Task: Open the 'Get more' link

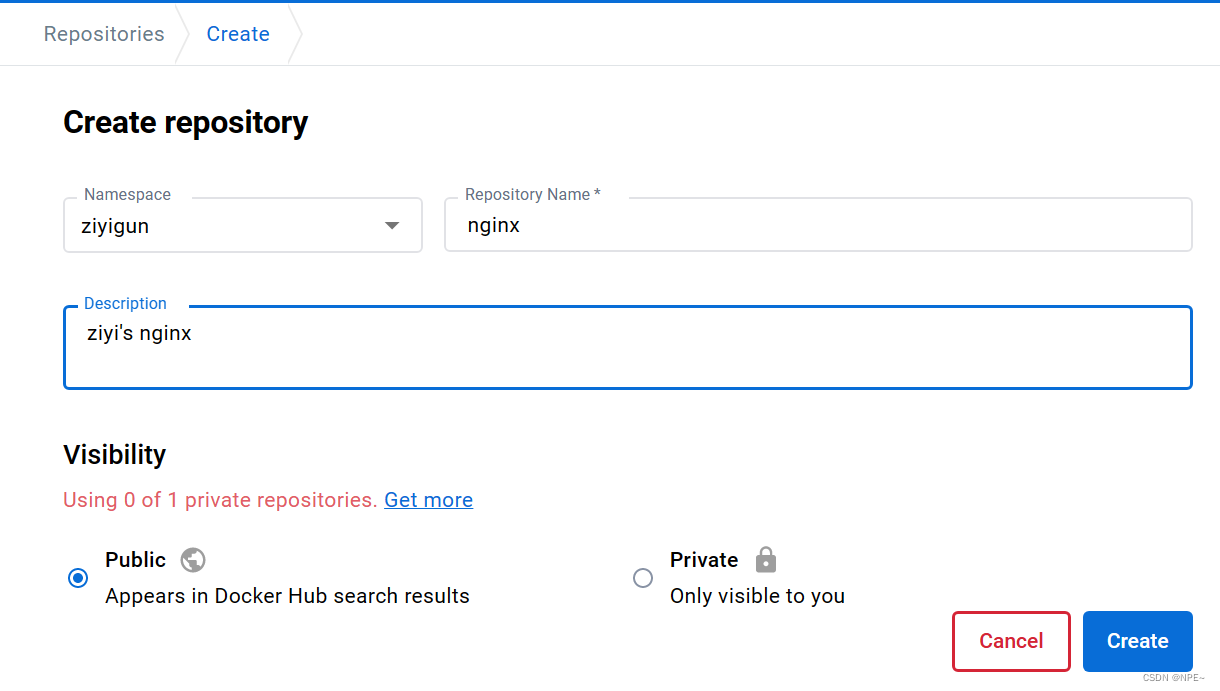Action: pyautogui.click(x=429, y=500)
